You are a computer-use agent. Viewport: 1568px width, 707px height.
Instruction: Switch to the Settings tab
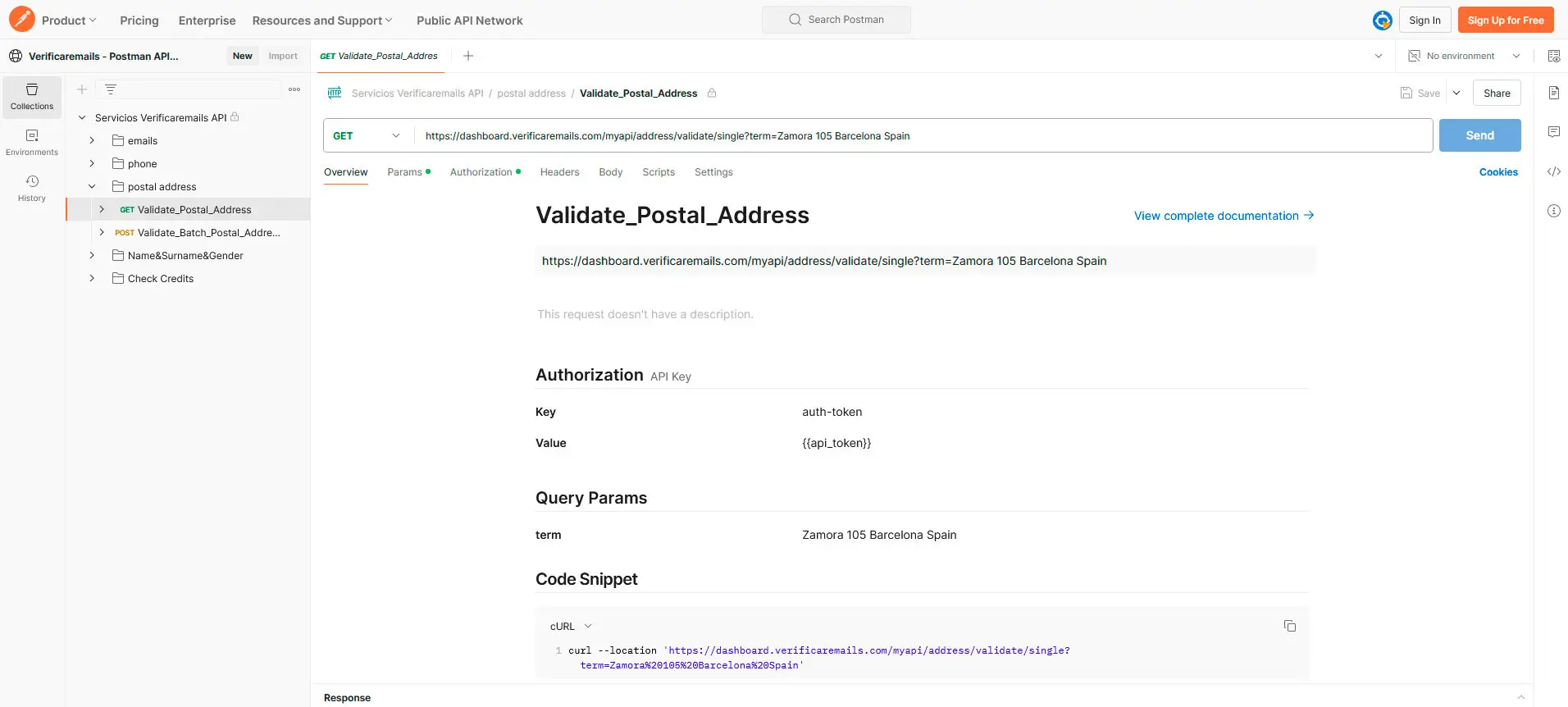[713, 172]
